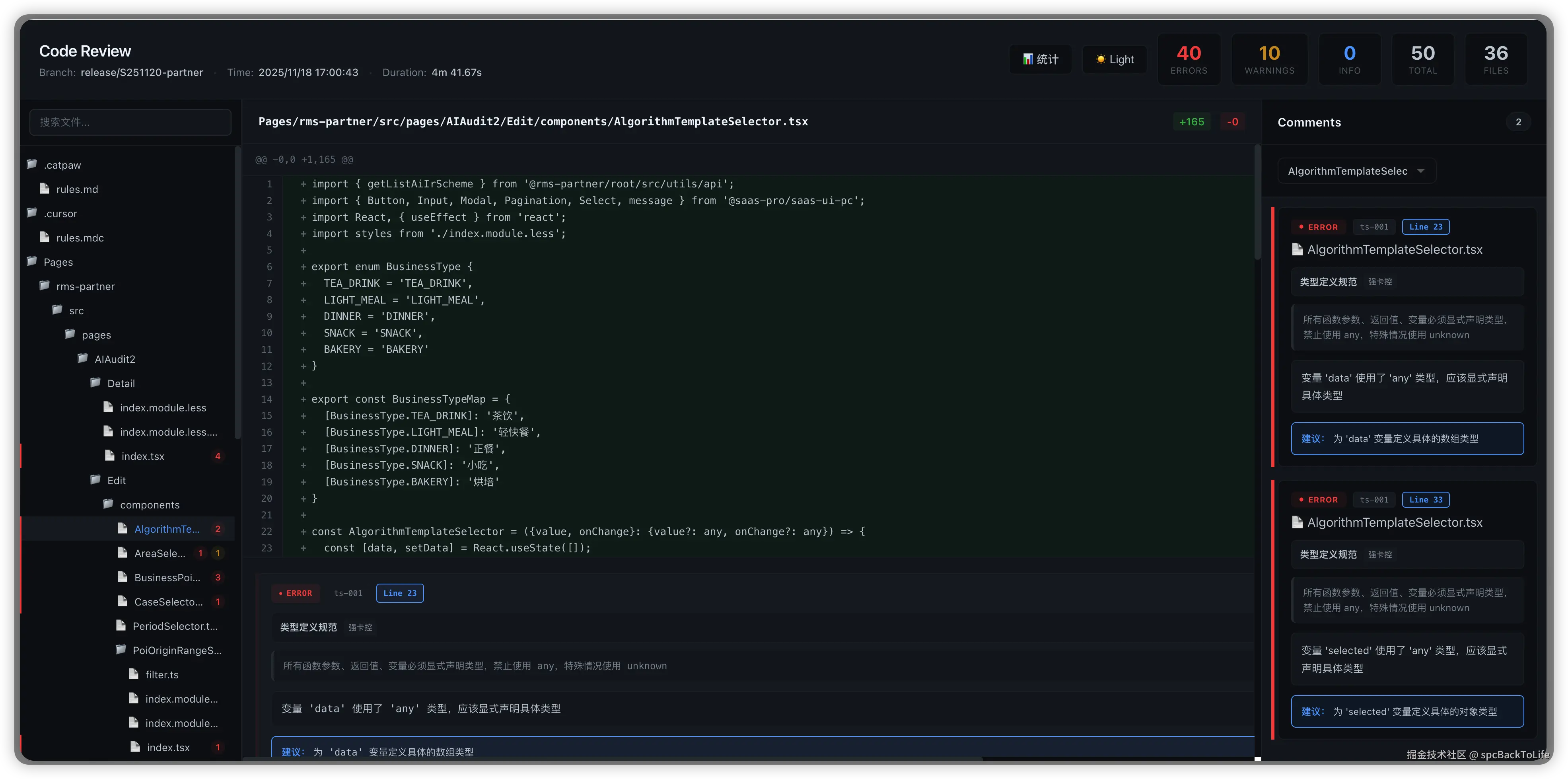Click the PeriodSelector file icon

121,626
